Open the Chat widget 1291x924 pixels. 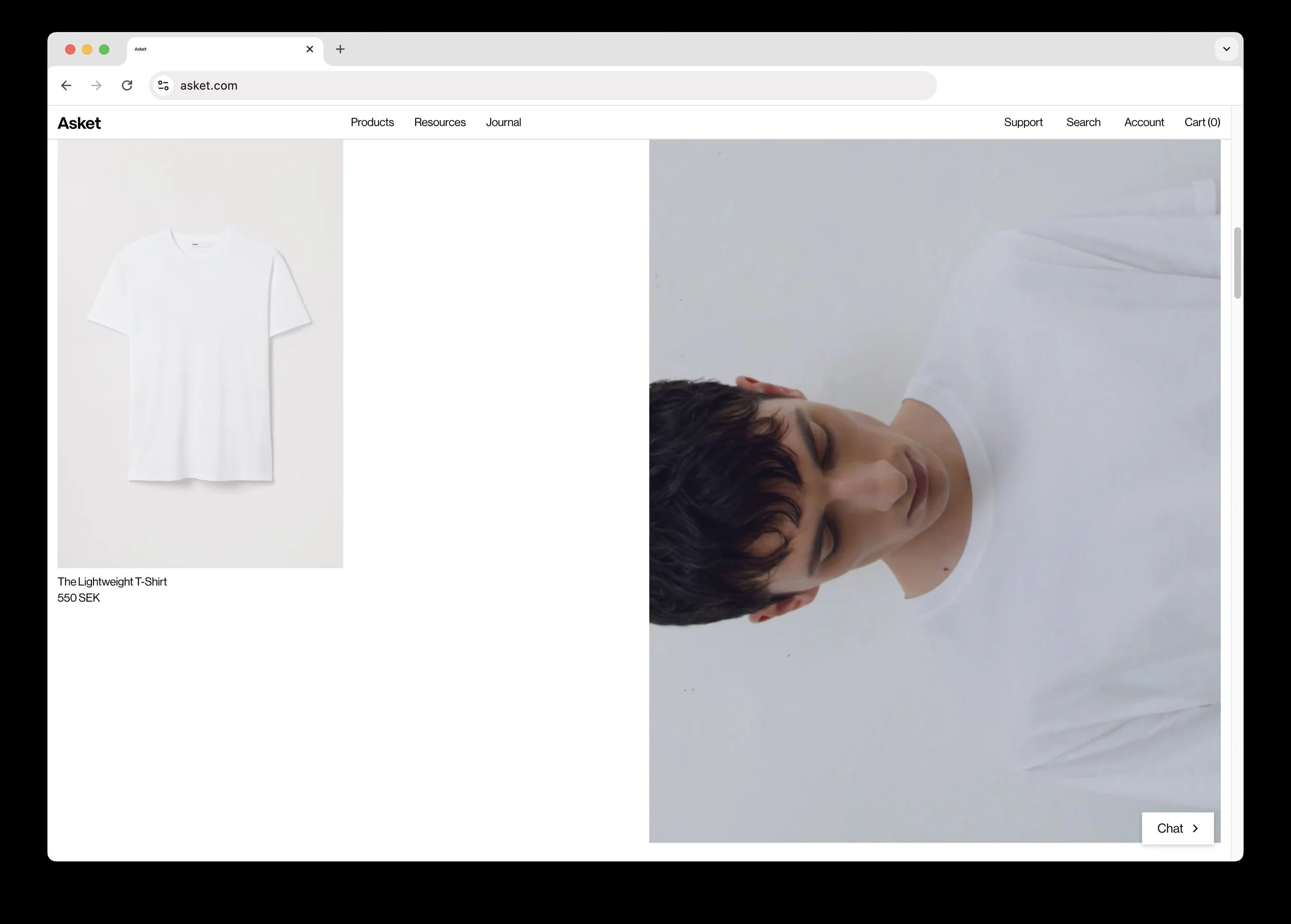pyautogui.click(x=1176, y=829)
